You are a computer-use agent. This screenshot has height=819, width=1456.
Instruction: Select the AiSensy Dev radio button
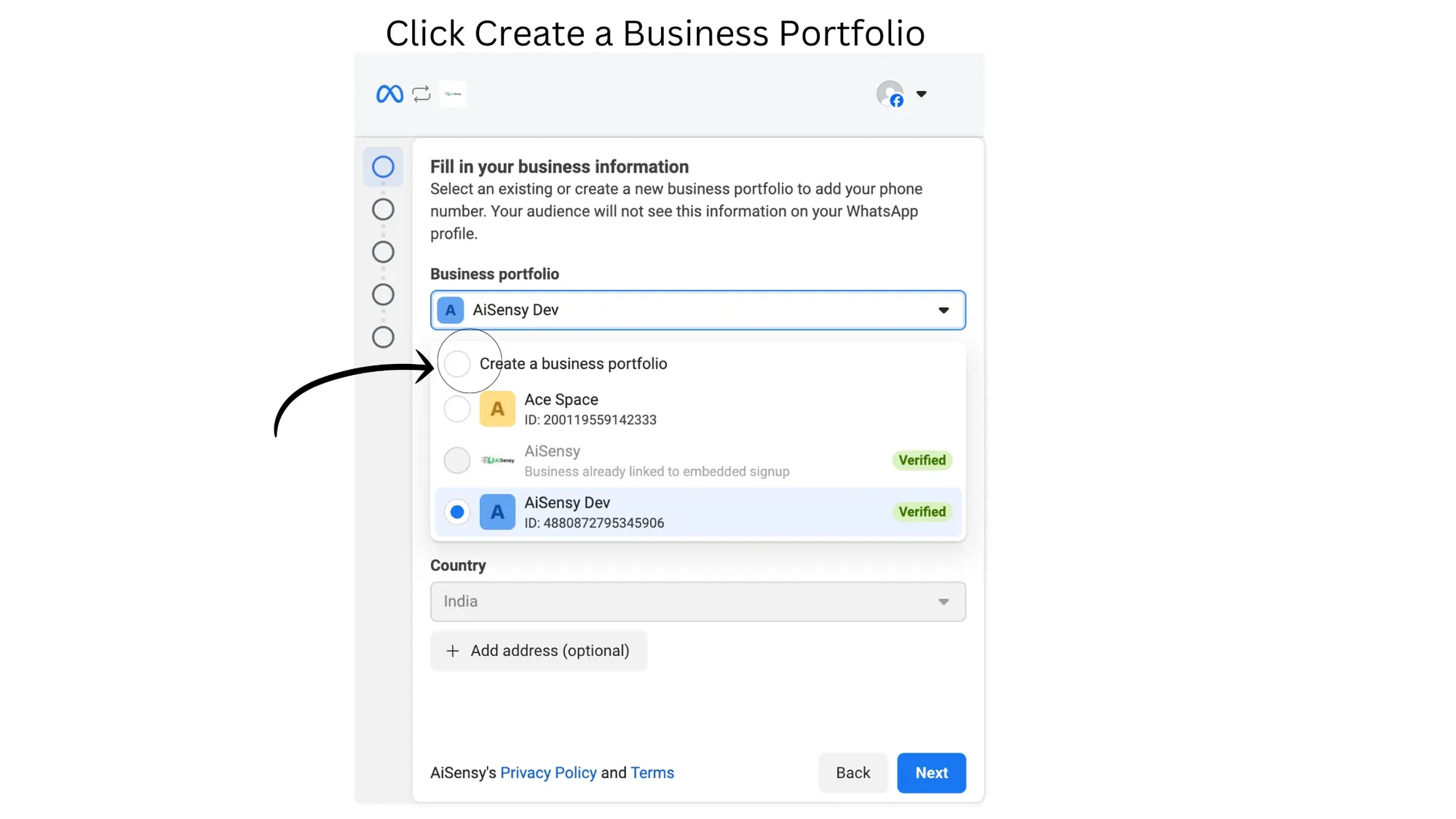(x=457, y=512)
